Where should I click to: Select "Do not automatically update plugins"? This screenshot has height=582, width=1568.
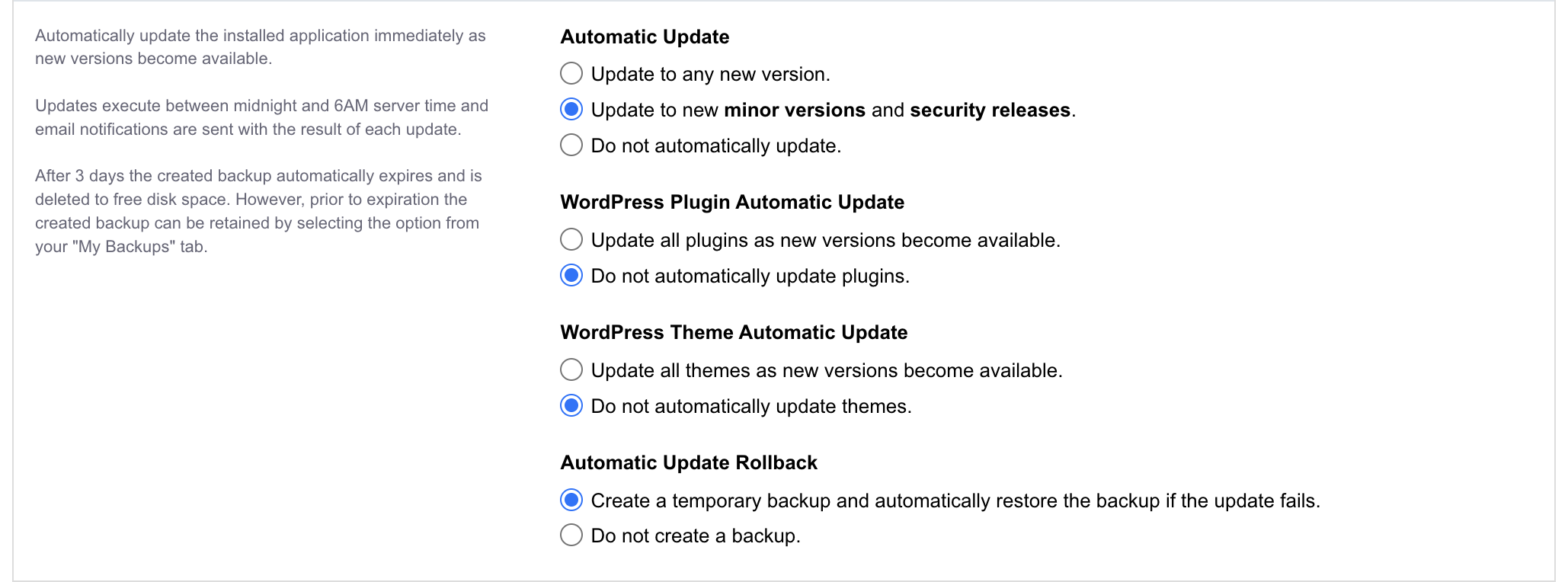click(x=571, y=276)
